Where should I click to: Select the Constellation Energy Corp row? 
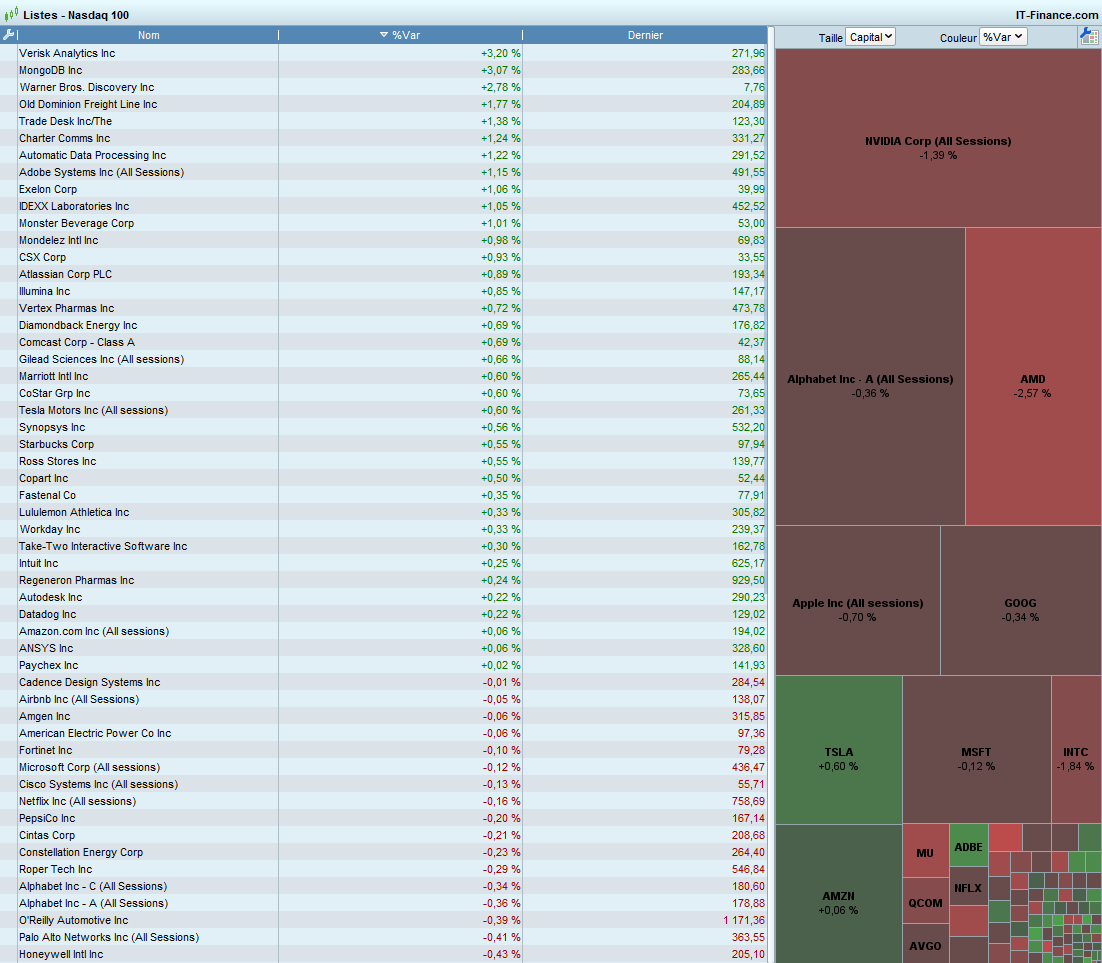383,853
